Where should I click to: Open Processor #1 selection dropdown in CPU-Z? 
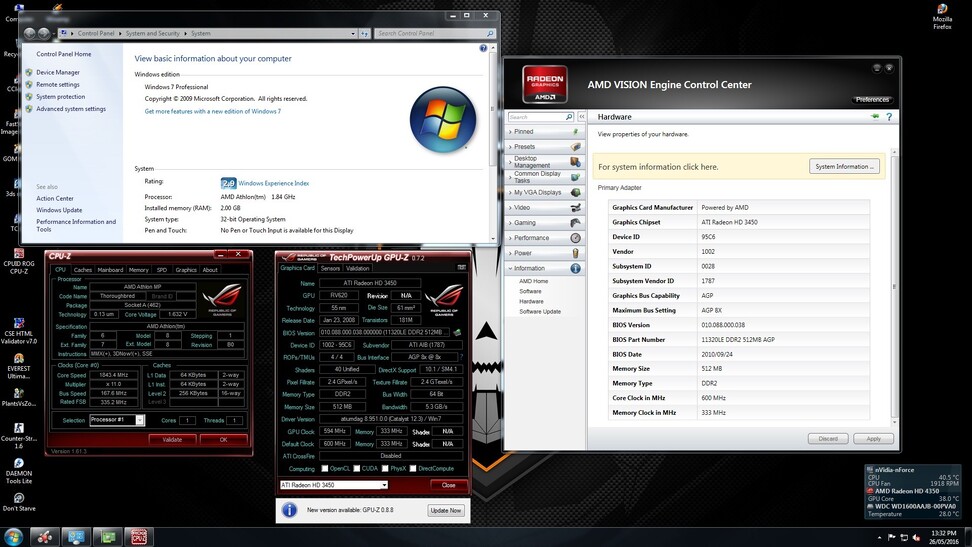click(140, 420)
